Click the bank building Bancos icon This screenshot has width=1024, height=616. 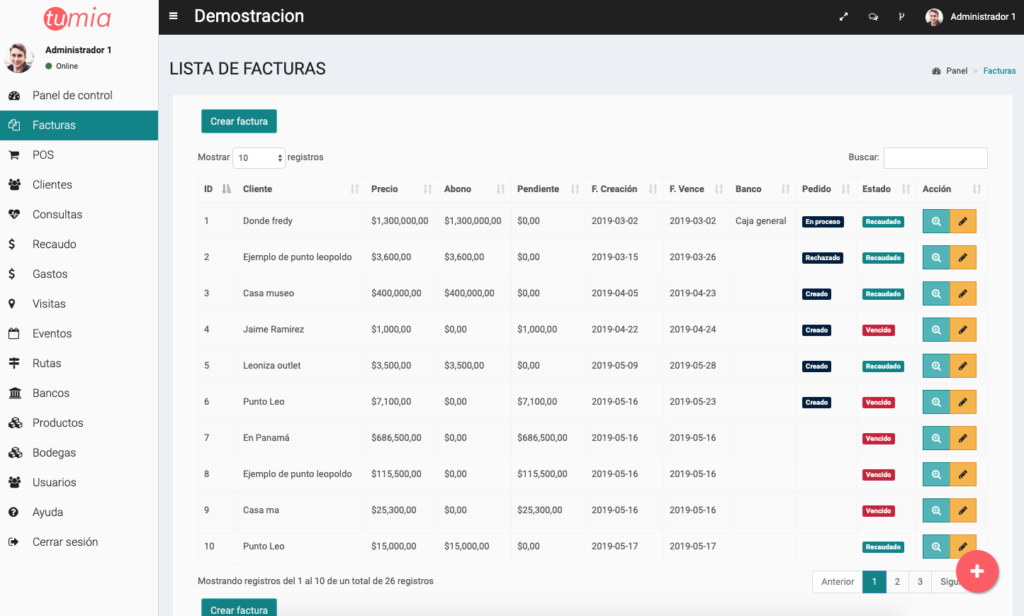coord(14,393)
